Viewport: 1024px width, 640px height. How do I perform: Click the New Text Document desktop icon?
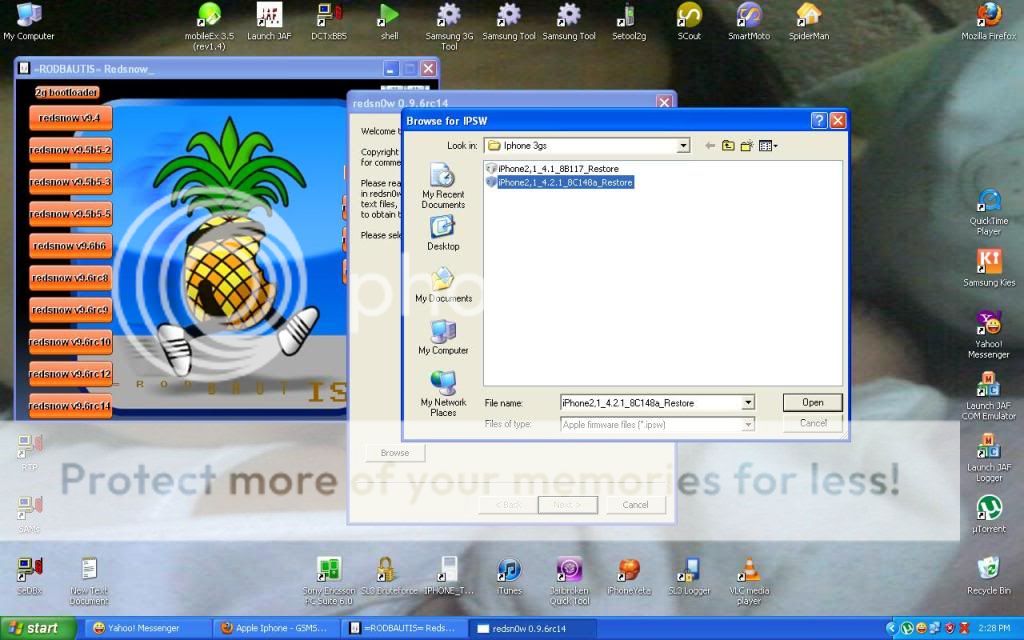pos(89,581)
